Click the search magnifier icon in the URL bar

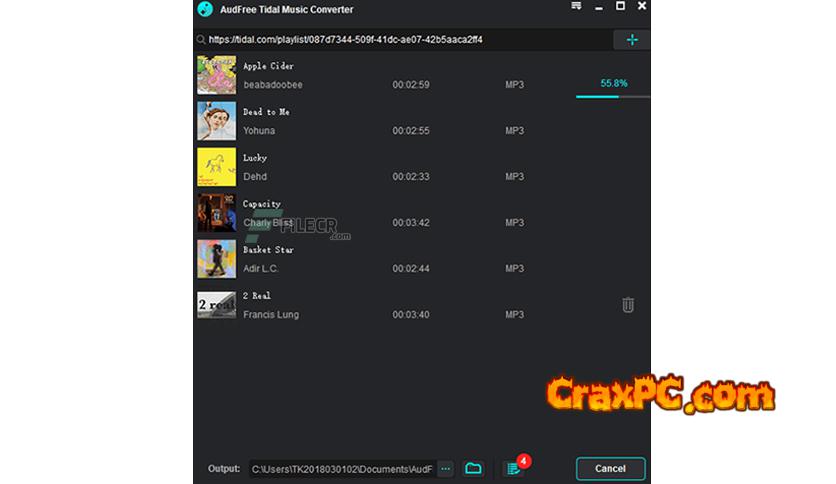[x=200, y=39]
